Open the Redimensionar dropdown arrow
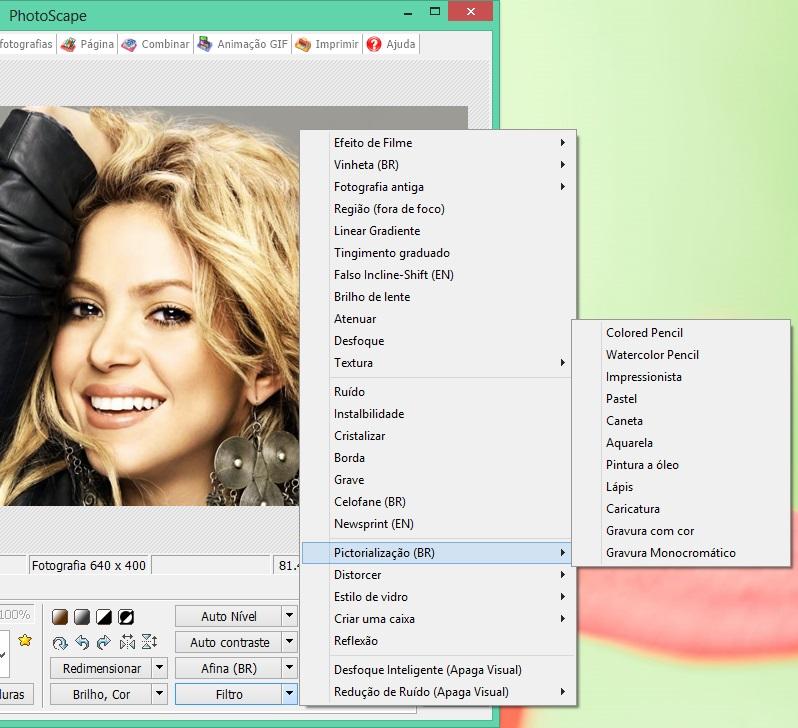The width and height of the screenshot is (798, 728). pos(159,668)
